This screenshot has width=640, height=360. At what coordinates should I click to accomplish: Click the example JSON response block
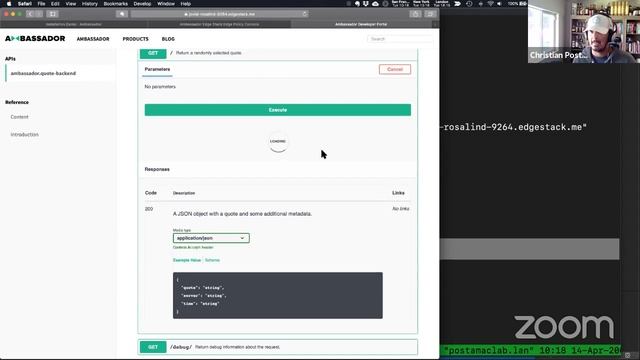pos(278,296)
